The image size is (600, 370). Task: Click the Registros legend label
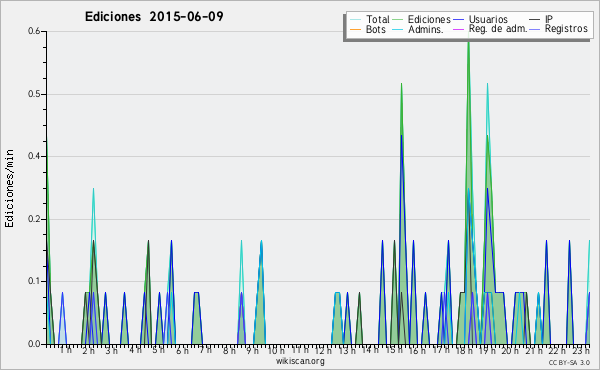[x=566, y=29]
